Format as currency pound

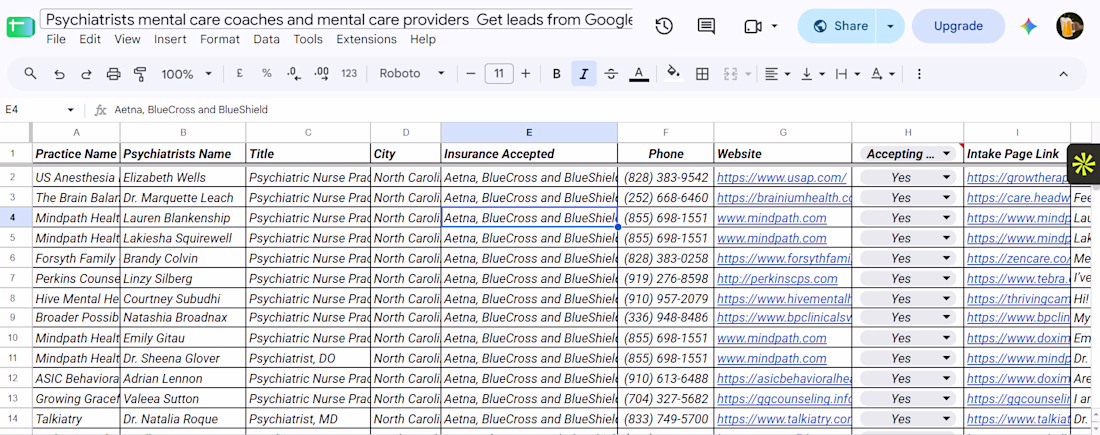pyautogui.click(x=239, y=74)
